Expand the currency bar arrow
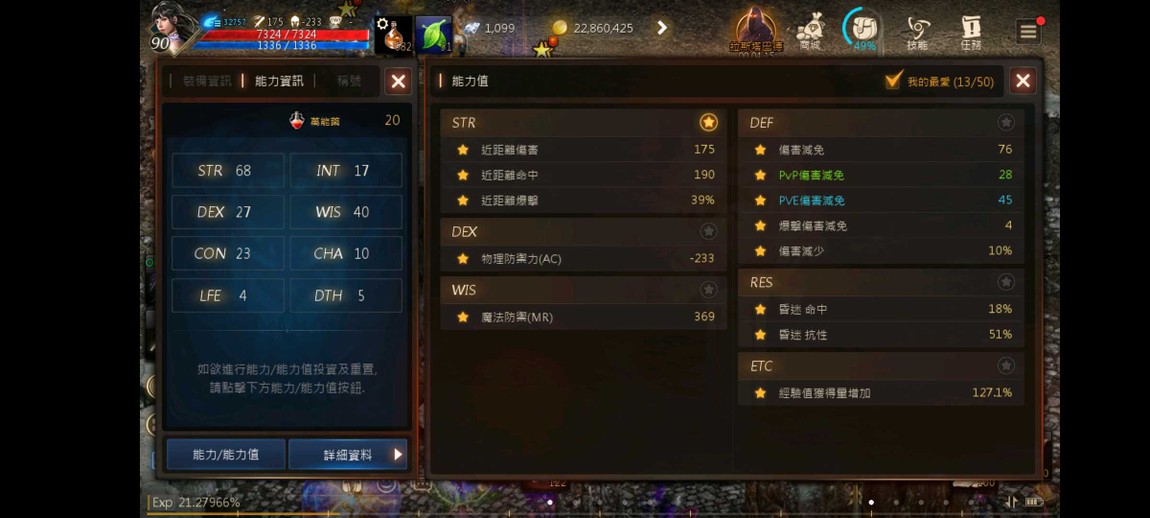 pos(662,28)
